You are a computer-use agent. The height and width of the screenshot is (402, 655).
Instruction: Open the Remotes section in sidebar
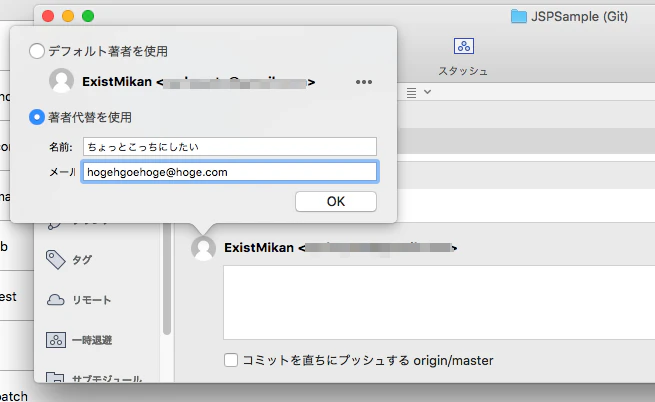coord(79,300)
